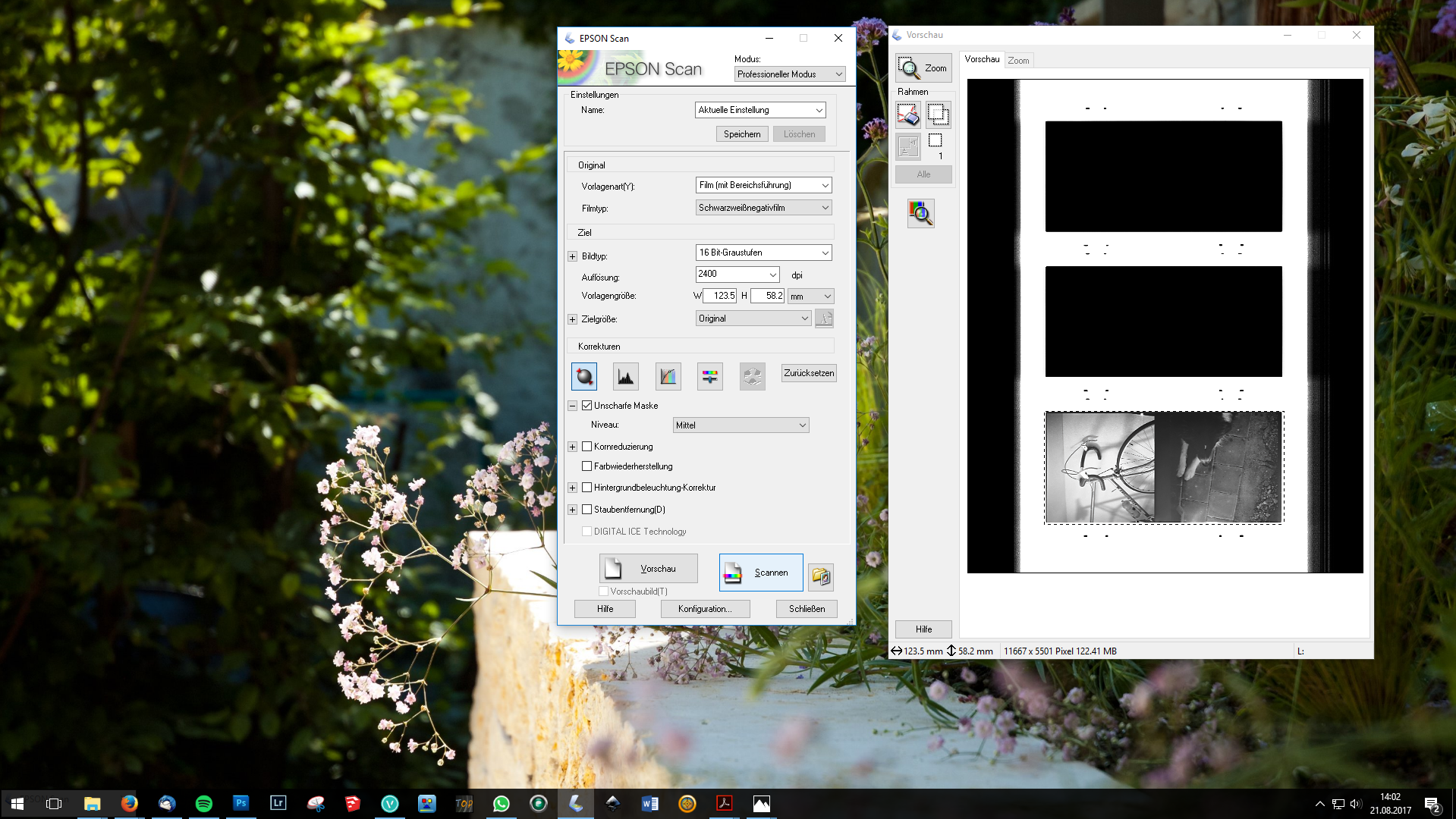Enable the Farbwiederherstellung checkbox

(587, 466)
